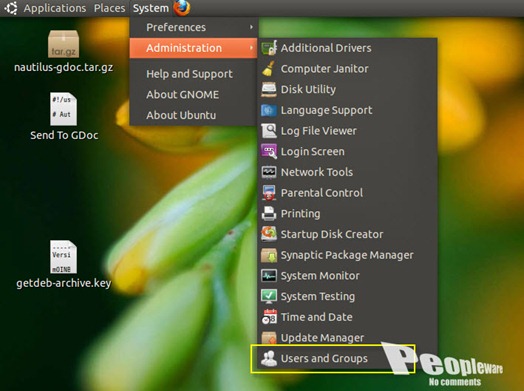This screenshot has width=524, height=391.
Task: Click the Disk Utility drive icon
Action: [269, 89]
